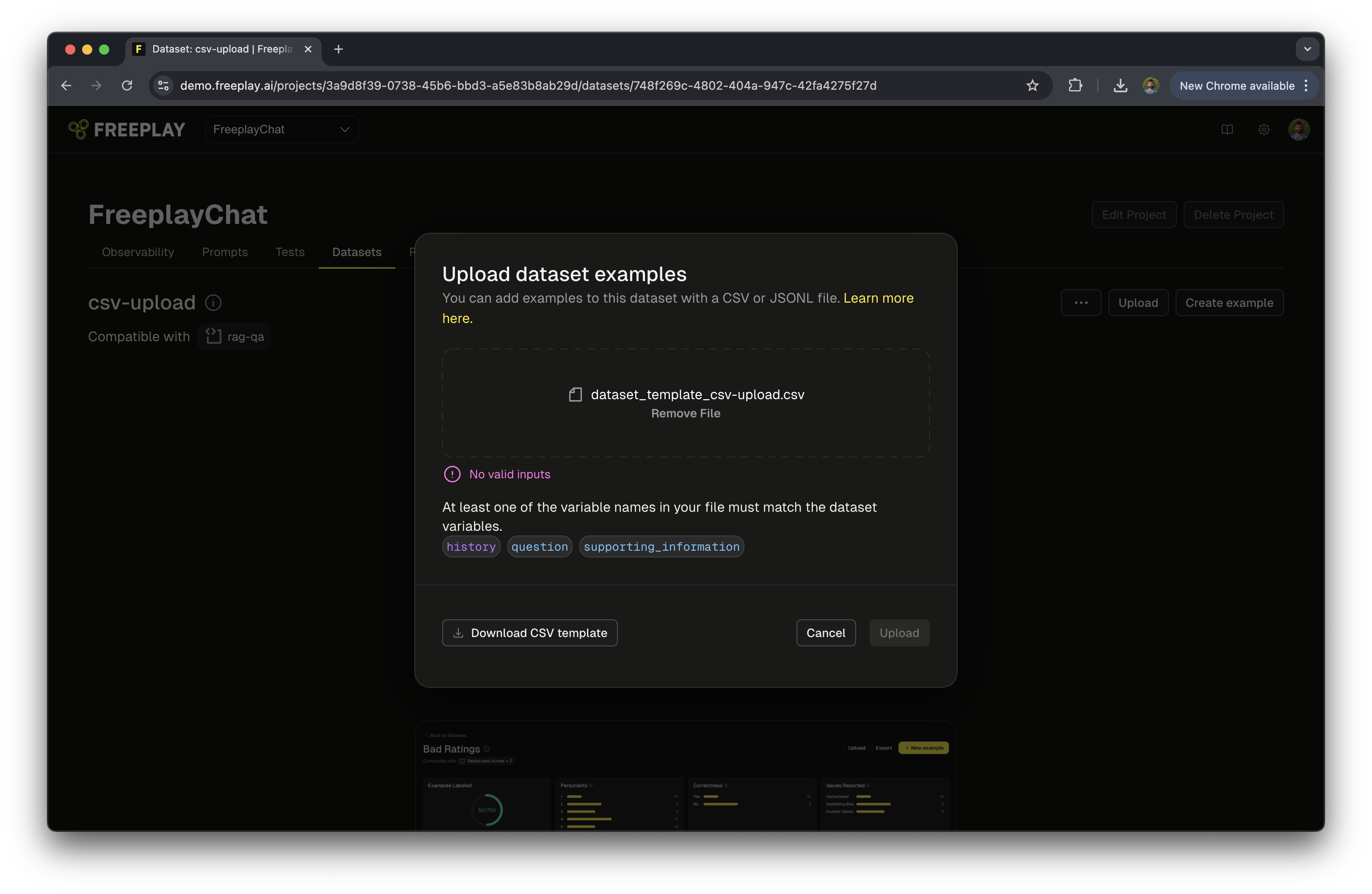1372x894 pixels.
Task: Click the site information icon in address bar
Action: point(164,86)
